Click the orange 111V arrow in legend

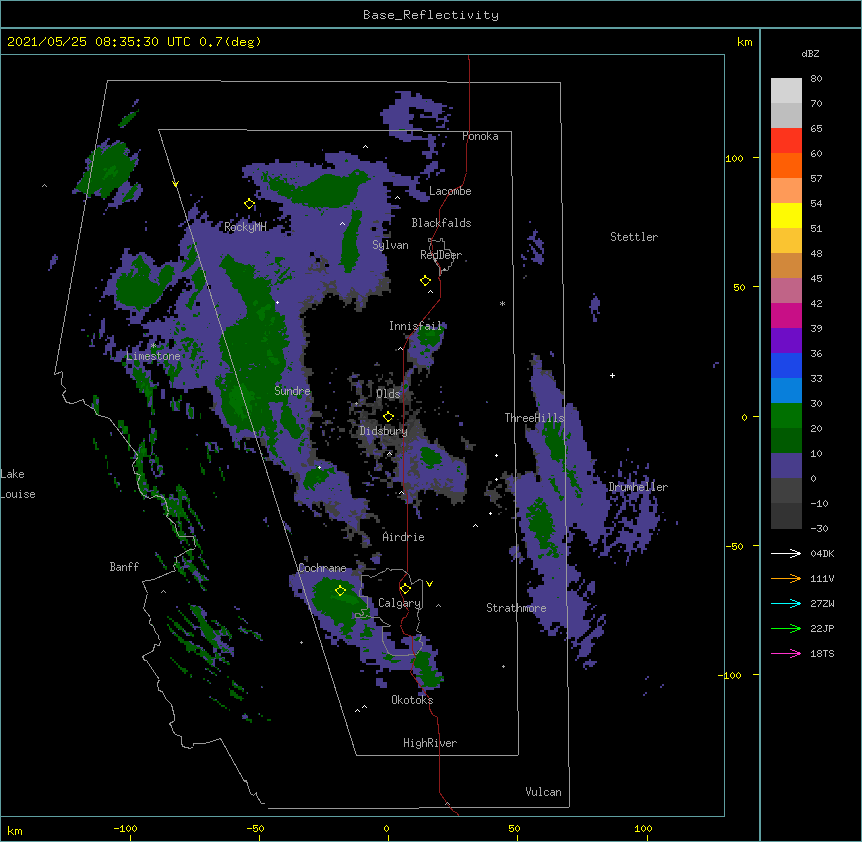tap(786, 578)
